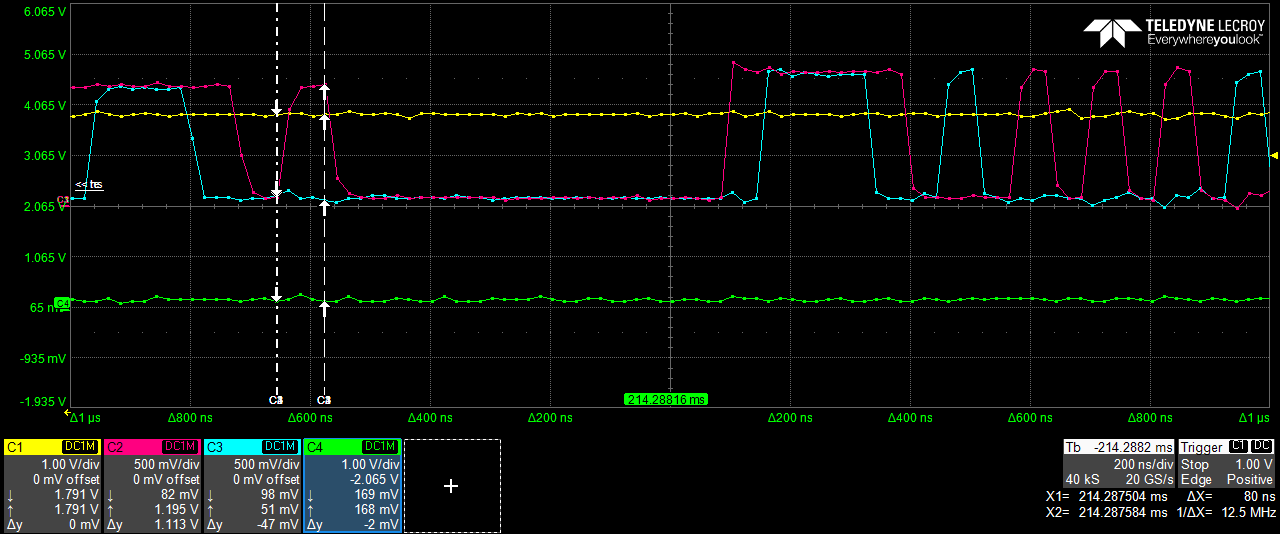Add a new trace with plus box
Screen dimensions: 1280x534
tap(451, 486)
